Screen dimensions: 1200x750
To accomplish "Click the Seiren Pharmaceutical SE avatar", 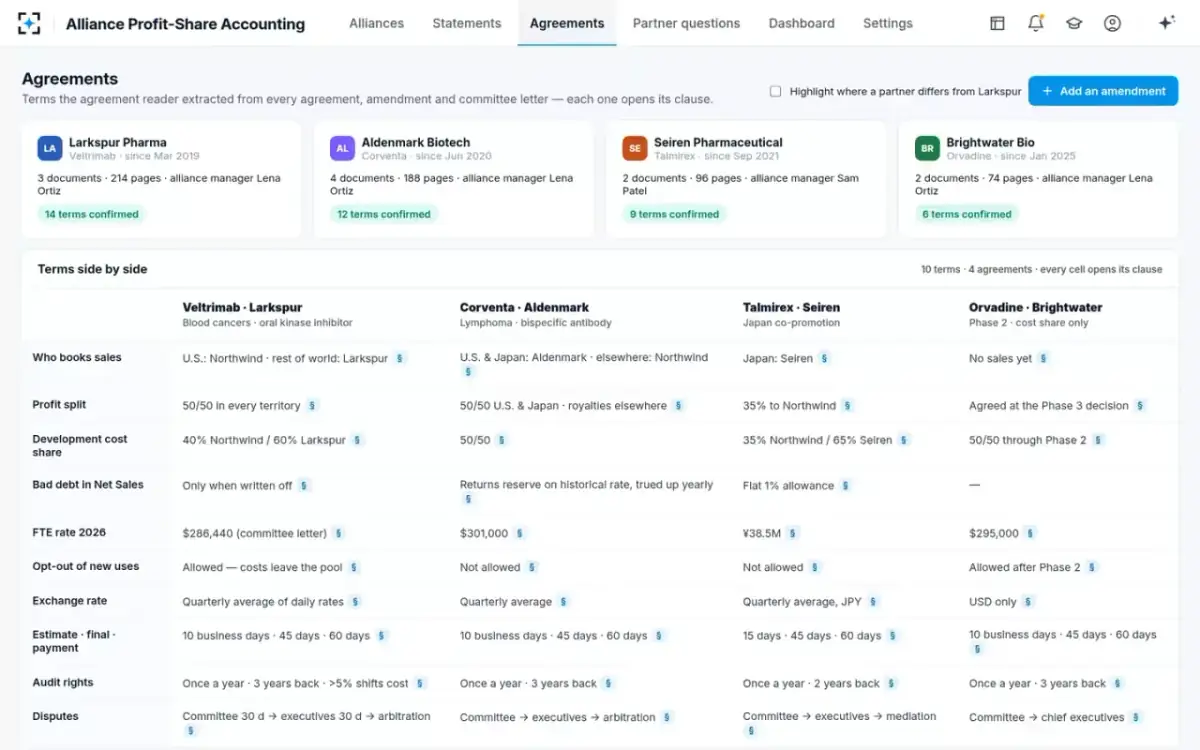I will (635, 149).
